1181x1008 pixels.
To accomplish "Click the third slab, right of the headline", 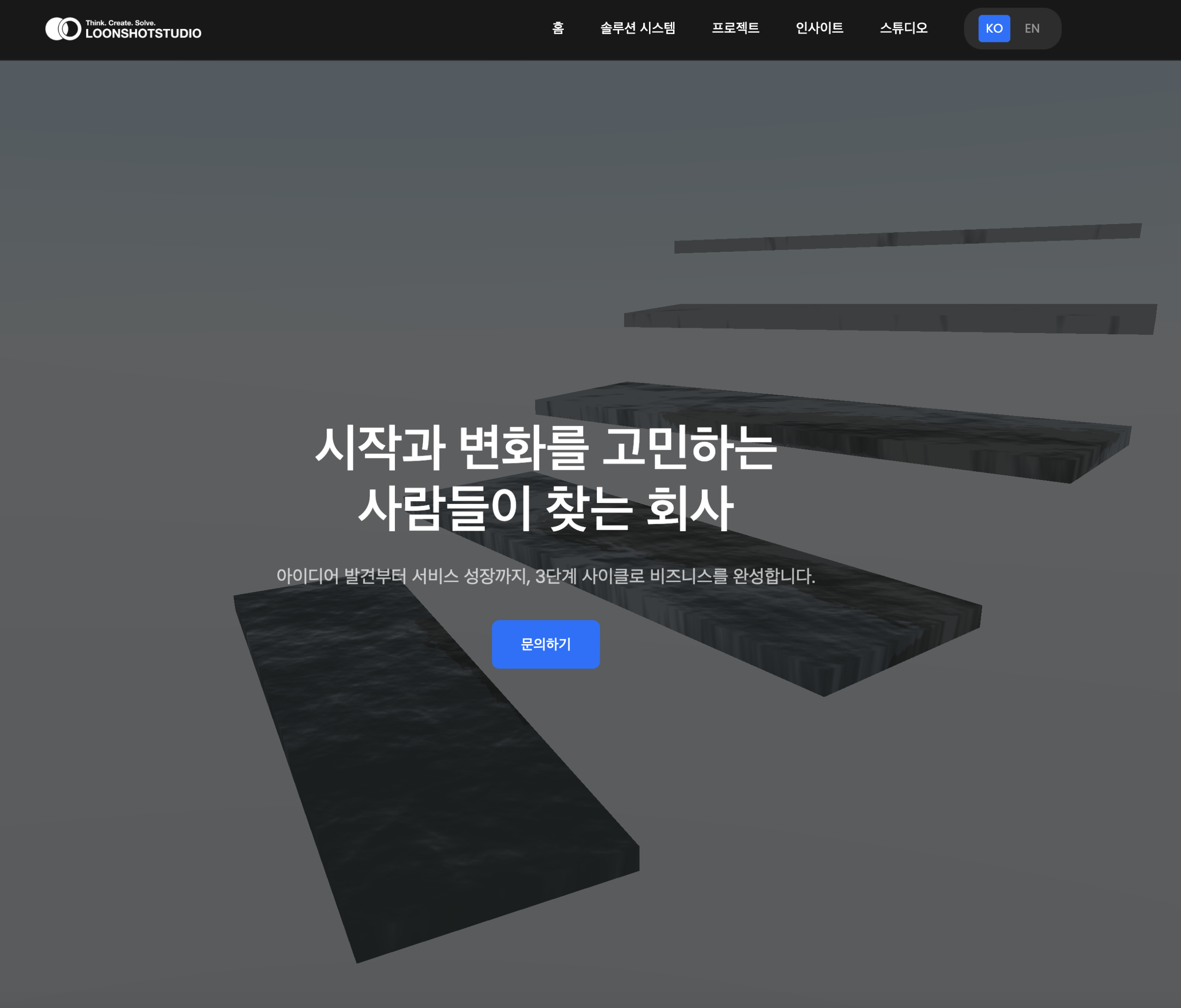I will click(x=941, y=439).
